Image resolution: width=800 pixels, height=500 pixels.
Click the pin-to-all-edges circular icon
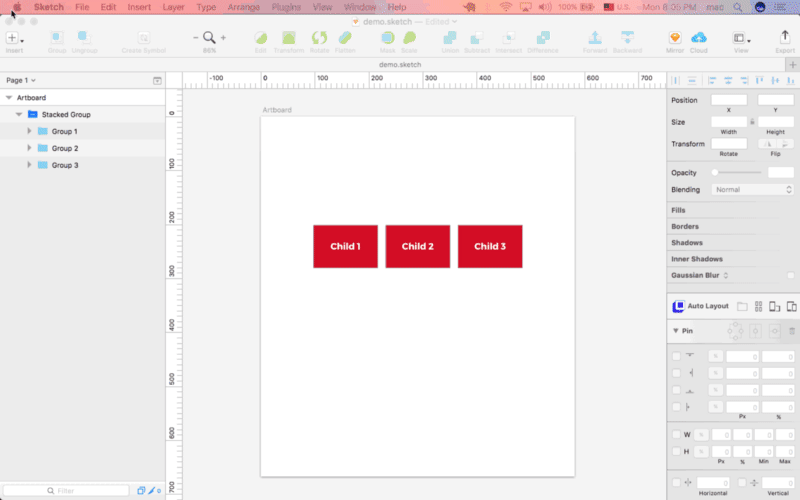(735, 331)
